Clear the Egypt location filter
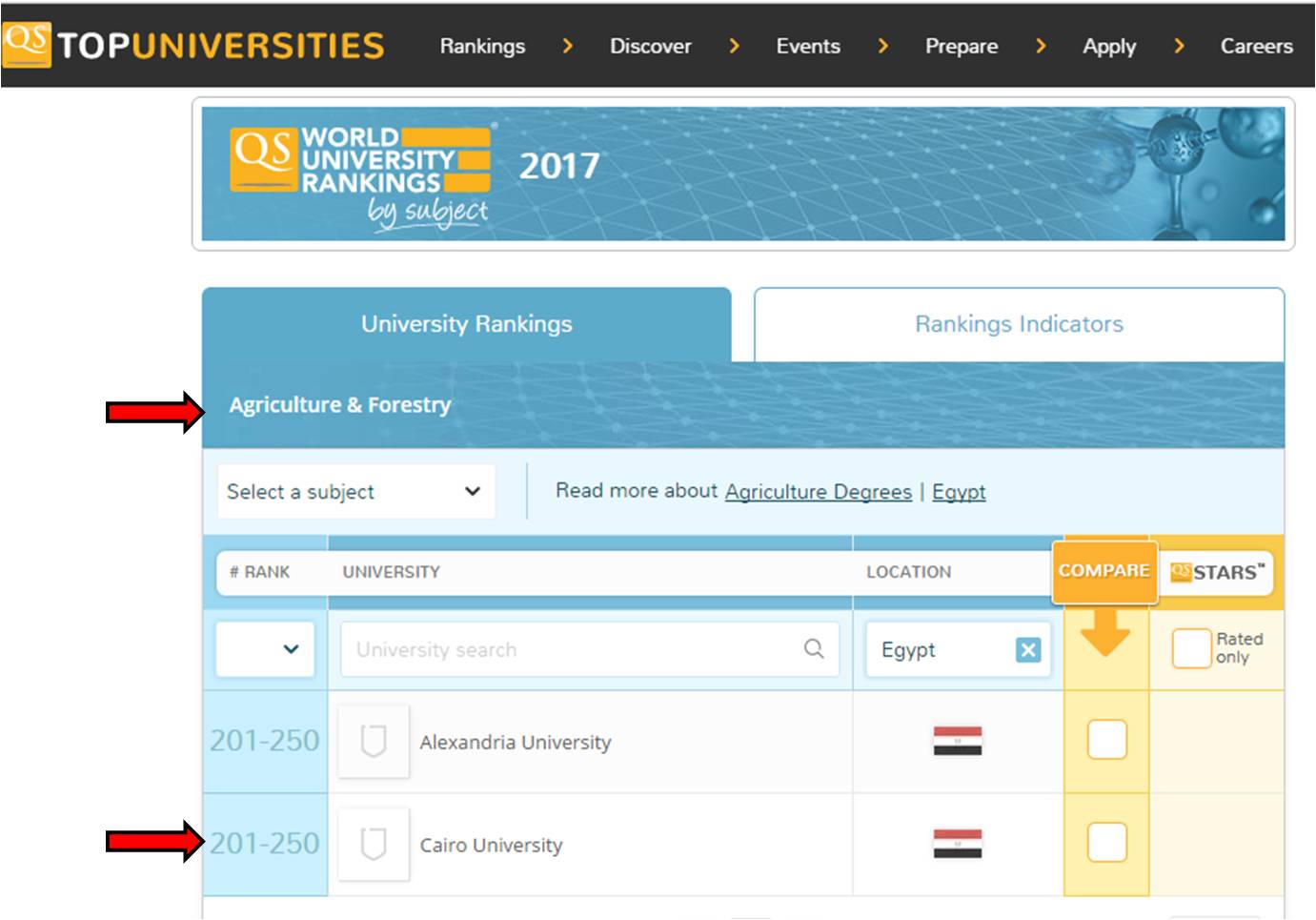Viewport: 1316px width, 920px height. (1028, 650)
